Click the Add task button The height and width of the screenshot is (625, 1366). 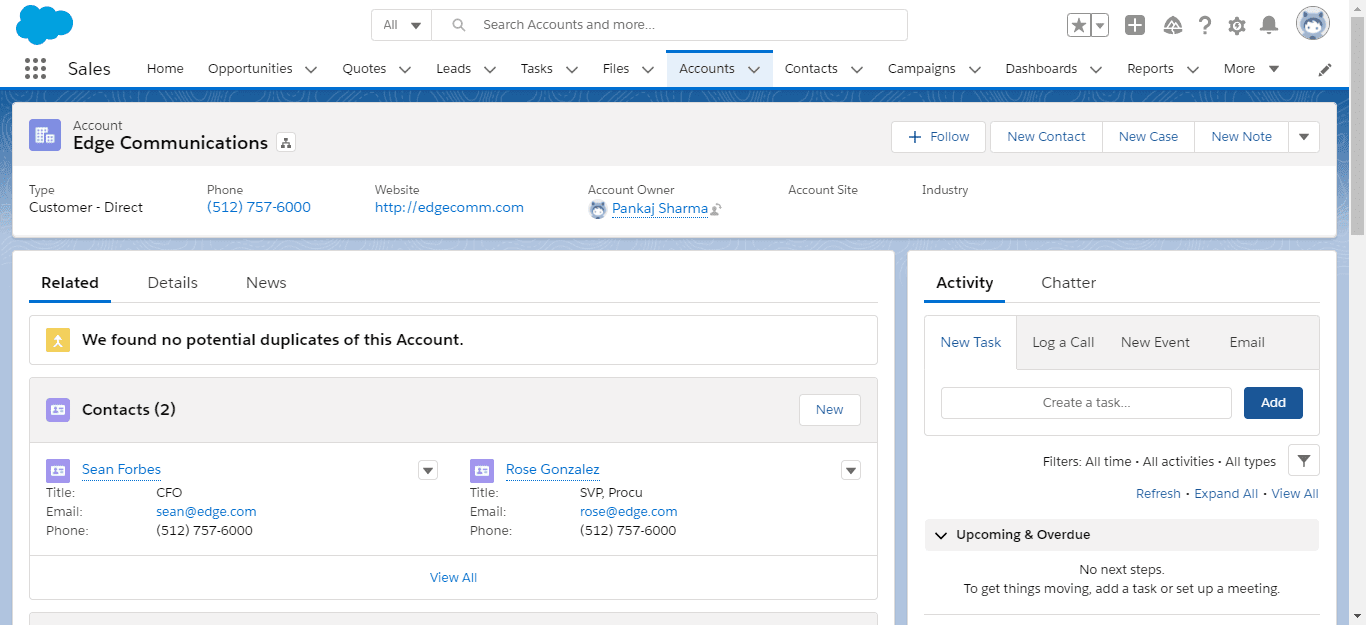click(x=1273, y=403)
